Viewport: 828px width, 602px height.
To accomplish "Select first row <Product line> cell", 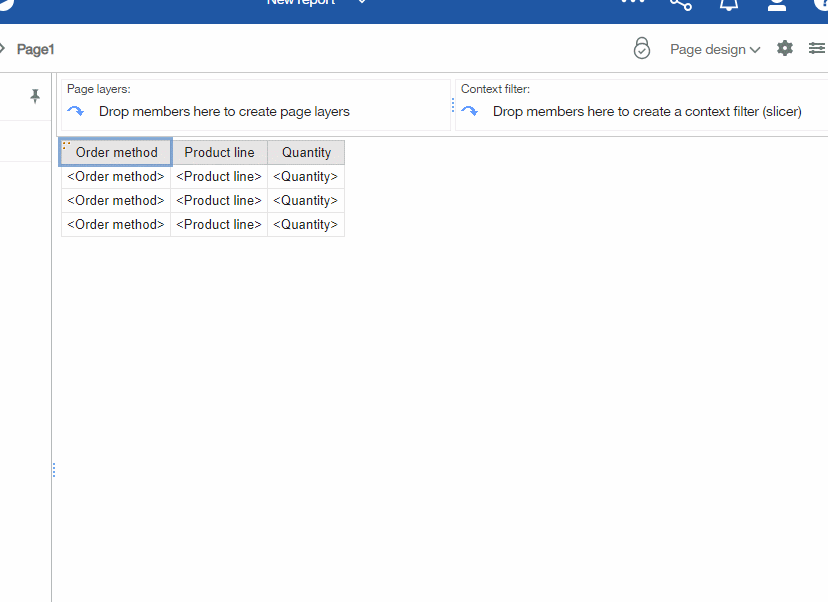I will [219, 176].
